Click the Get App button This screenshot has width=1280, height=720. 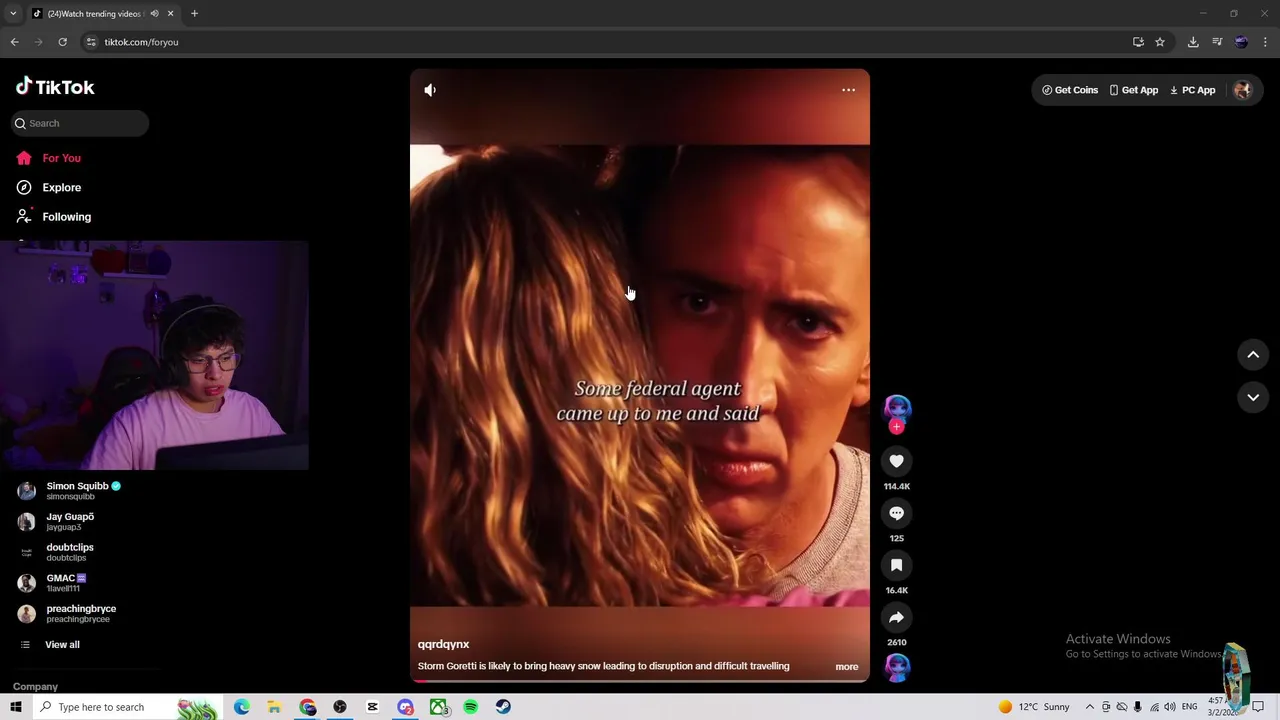[x=1133, y=90]
